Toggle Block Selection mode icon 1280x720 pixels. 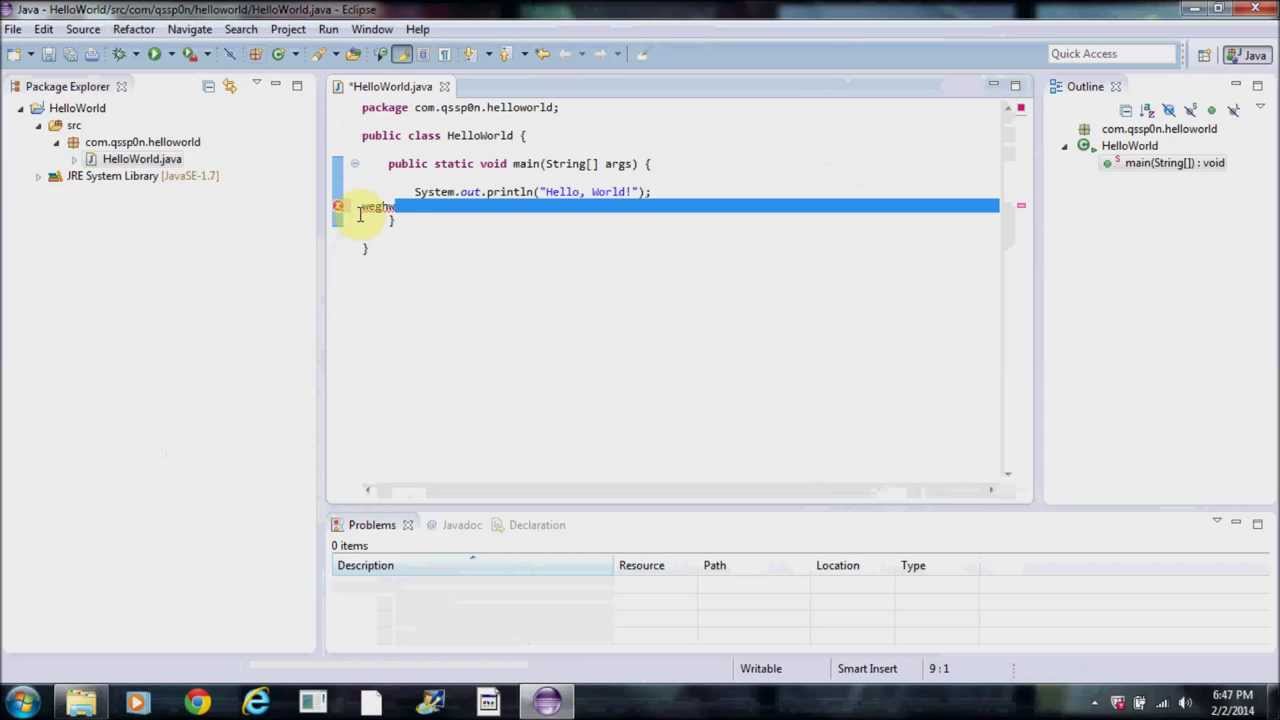(423, 54)
